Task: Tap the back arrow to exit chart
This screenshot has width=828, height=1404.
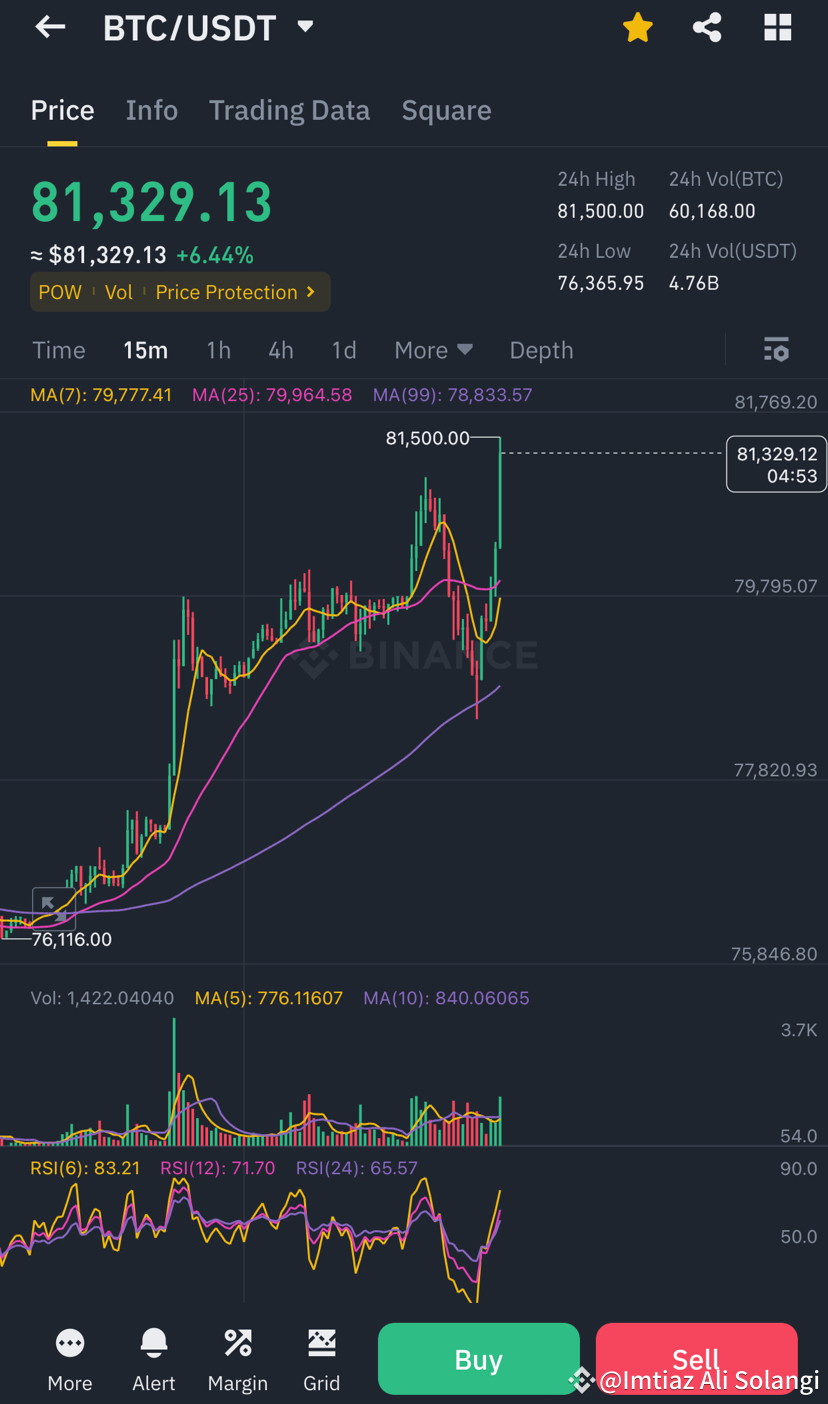Action: (49, 27)
